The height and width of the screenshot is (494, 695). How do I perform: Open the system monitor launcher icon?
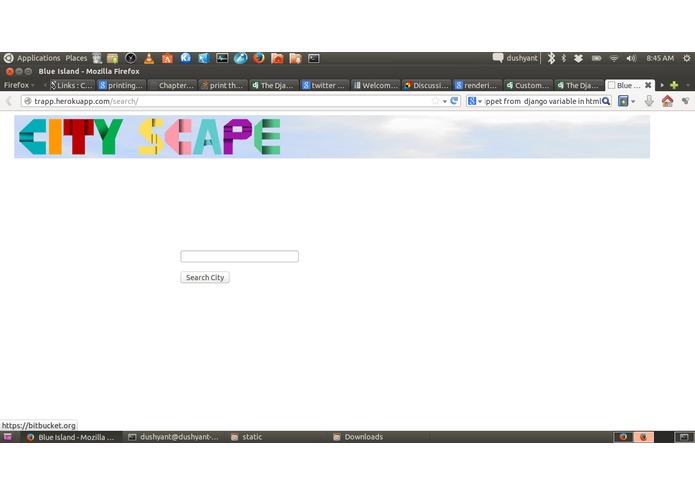pos(222,58)
